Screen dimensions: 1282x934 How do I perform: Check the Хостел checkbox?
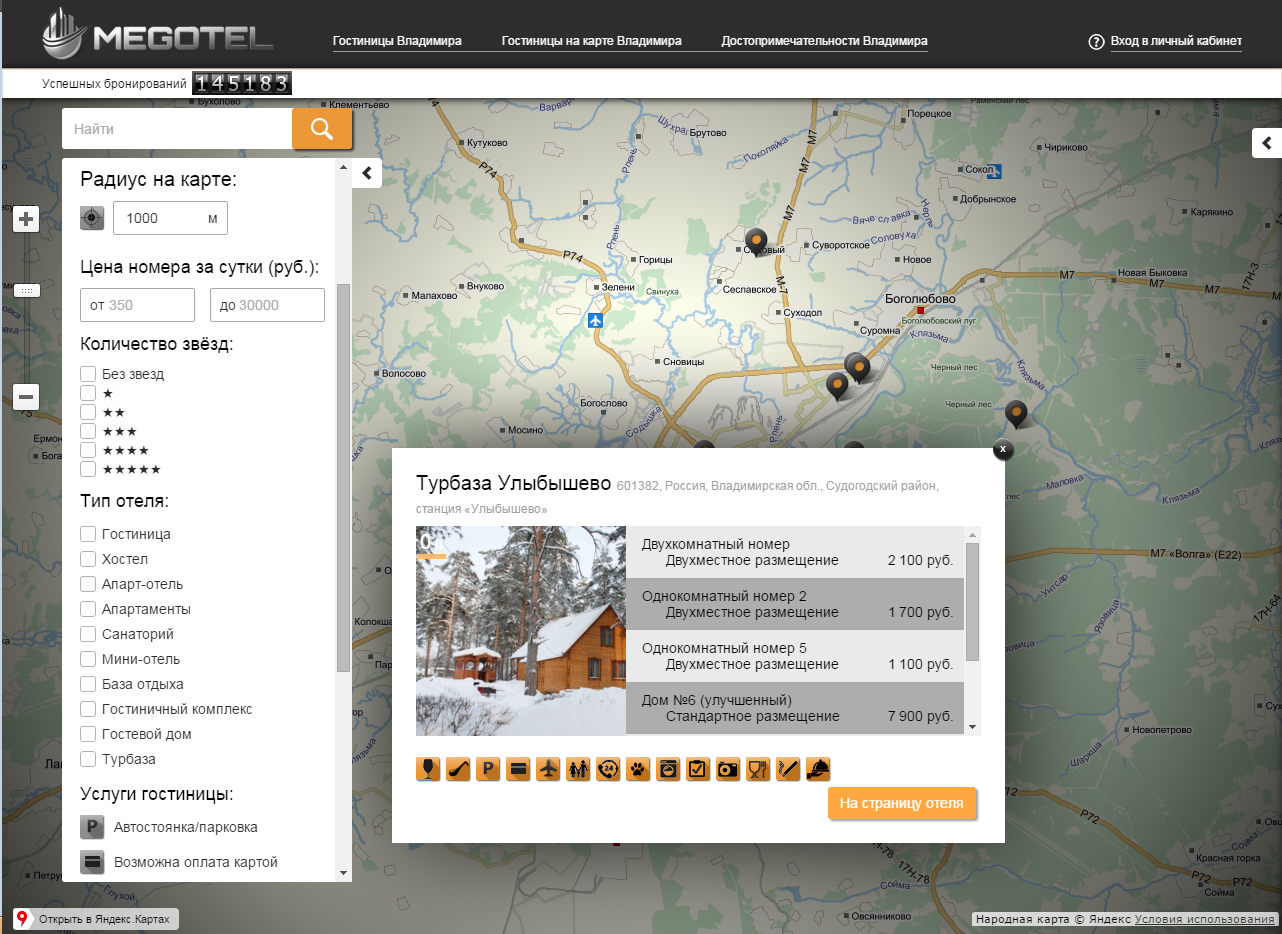[x=88, y=559]
